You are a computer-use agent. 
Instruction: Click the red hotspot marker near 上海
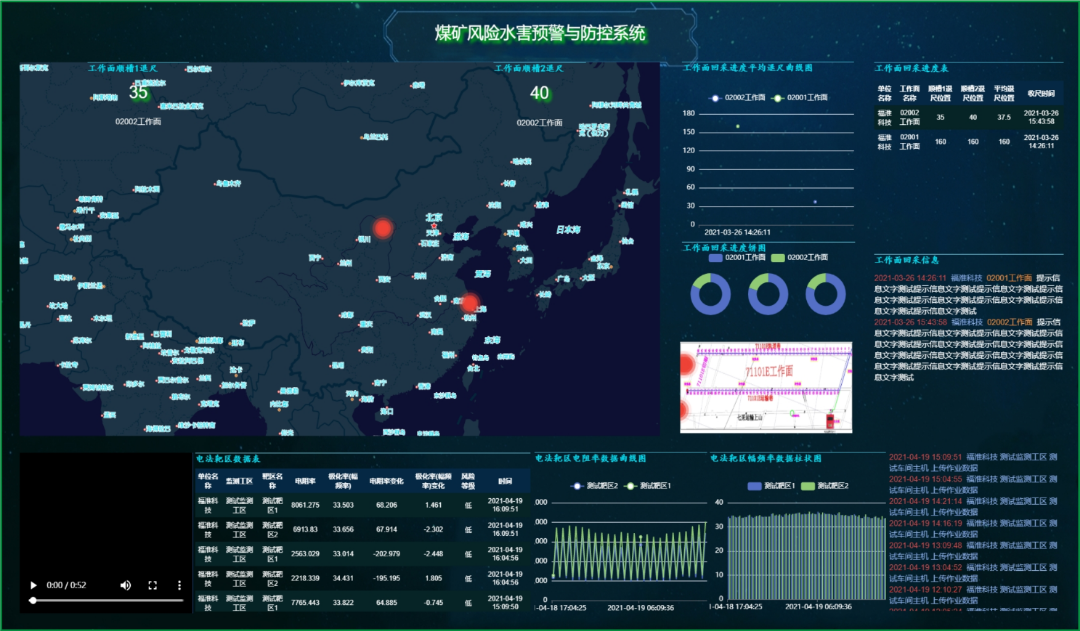coord(470,302)
